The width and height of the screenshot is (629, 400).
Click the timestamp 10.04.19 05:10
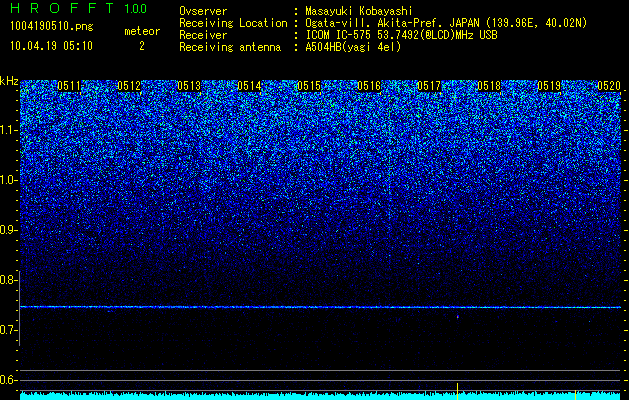(51, 46)
